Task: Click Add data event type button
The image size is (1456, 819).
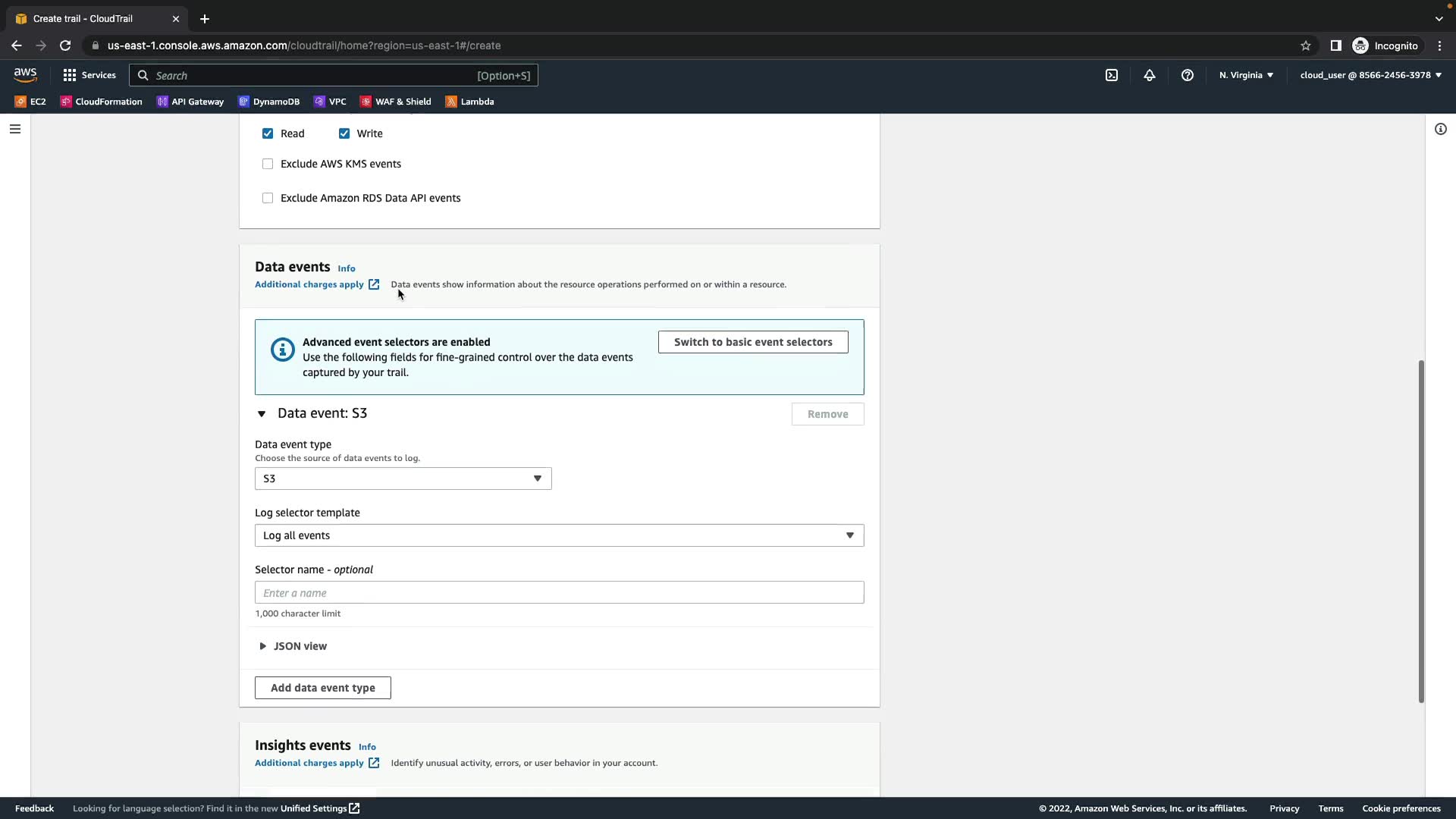Action: (x=322, y=688)
